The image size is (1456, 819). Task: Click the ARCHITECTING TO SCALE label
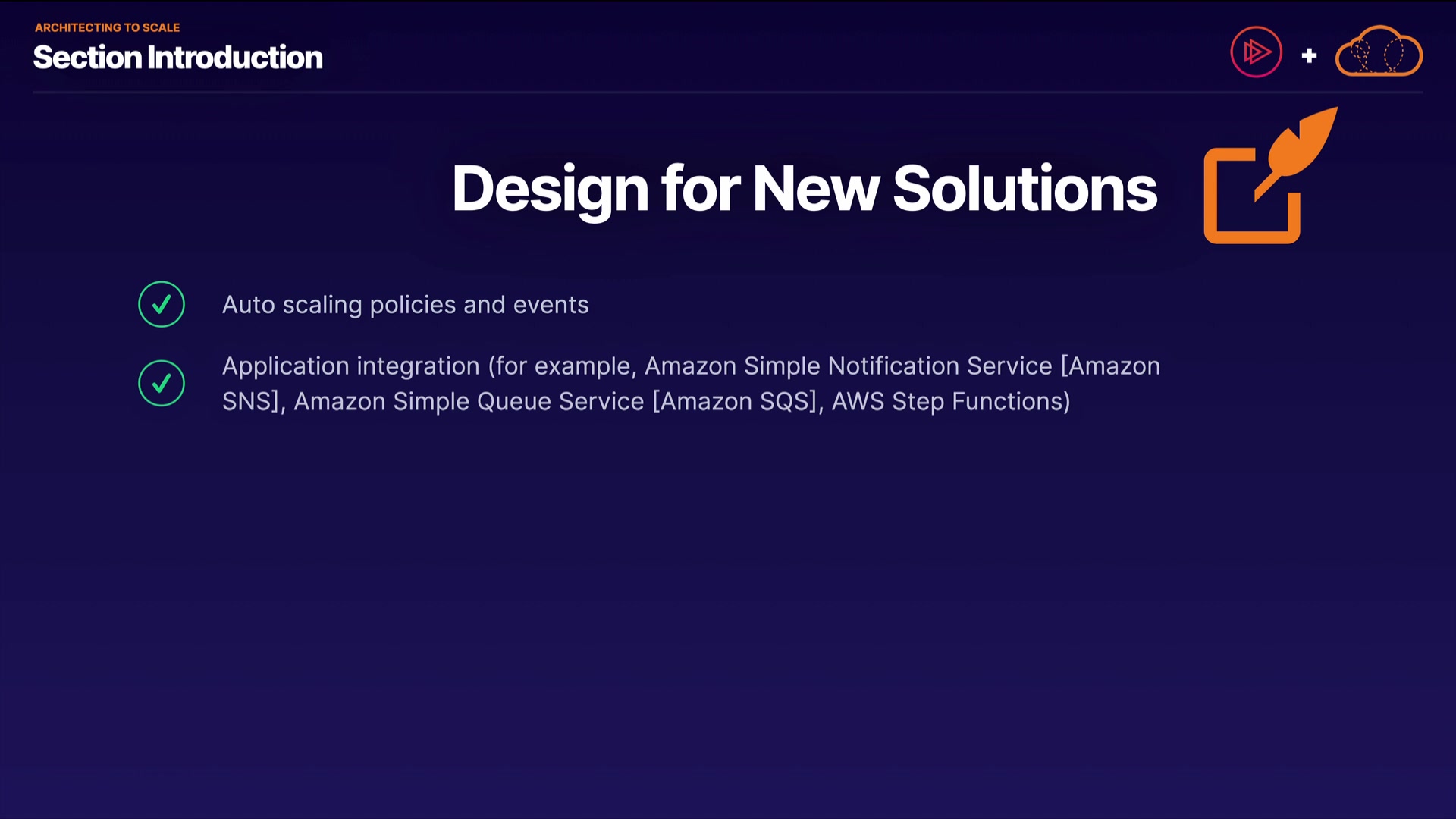(x=107, y=27)
